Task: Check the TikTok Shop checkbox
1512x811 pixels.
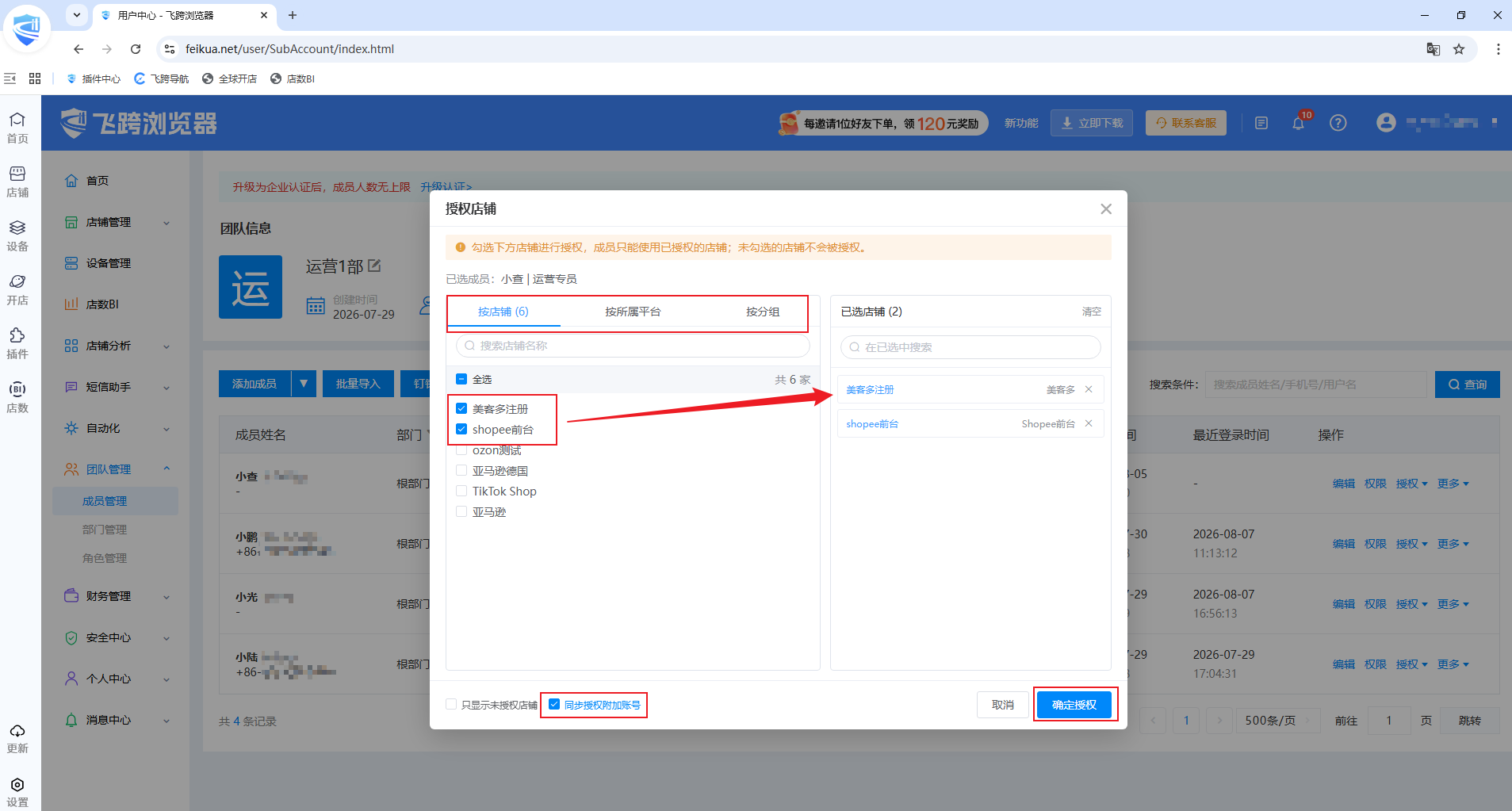Action: 461,491
